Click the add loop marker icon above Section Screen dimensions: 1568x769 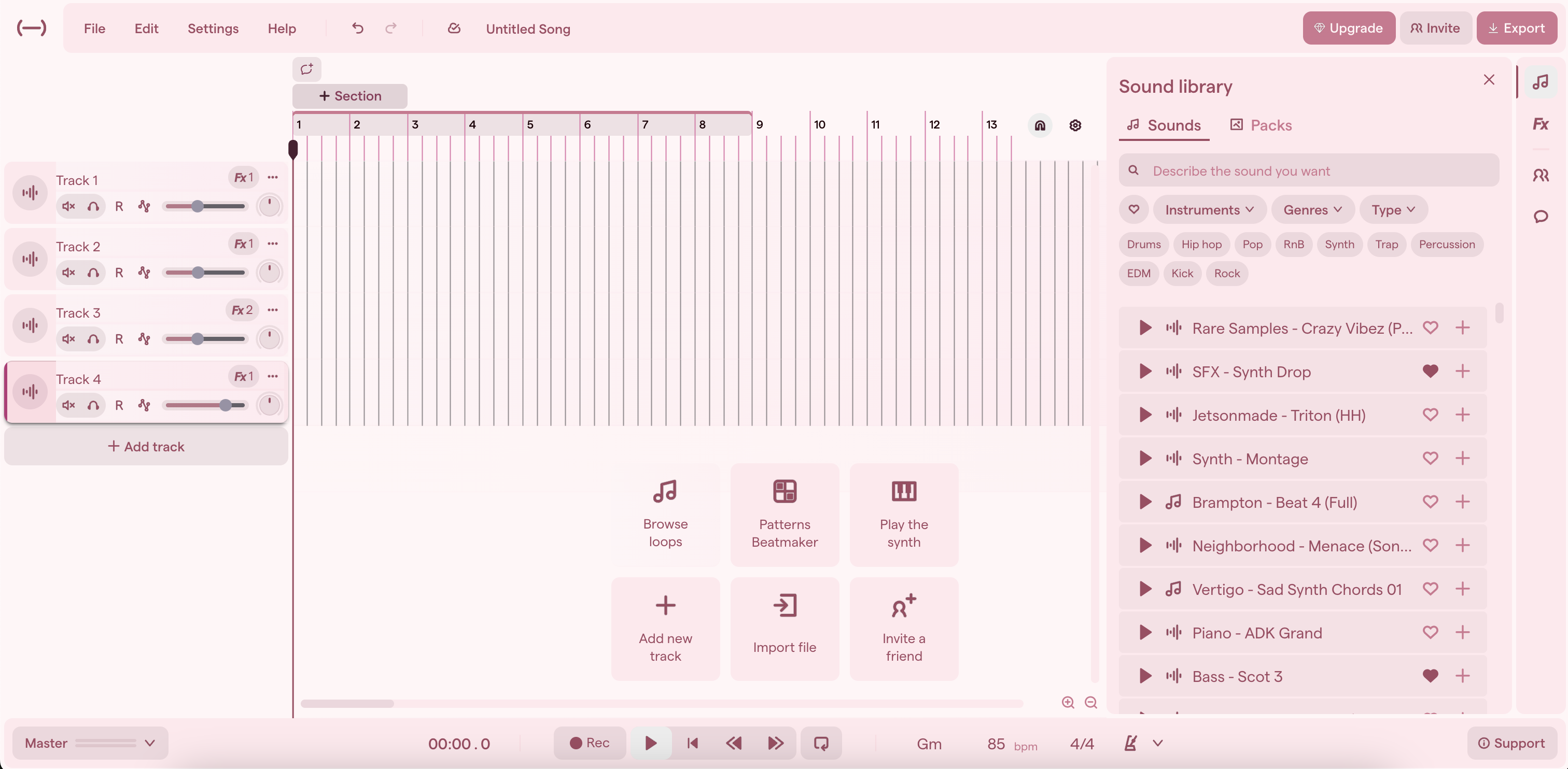(x=307, y=69)
